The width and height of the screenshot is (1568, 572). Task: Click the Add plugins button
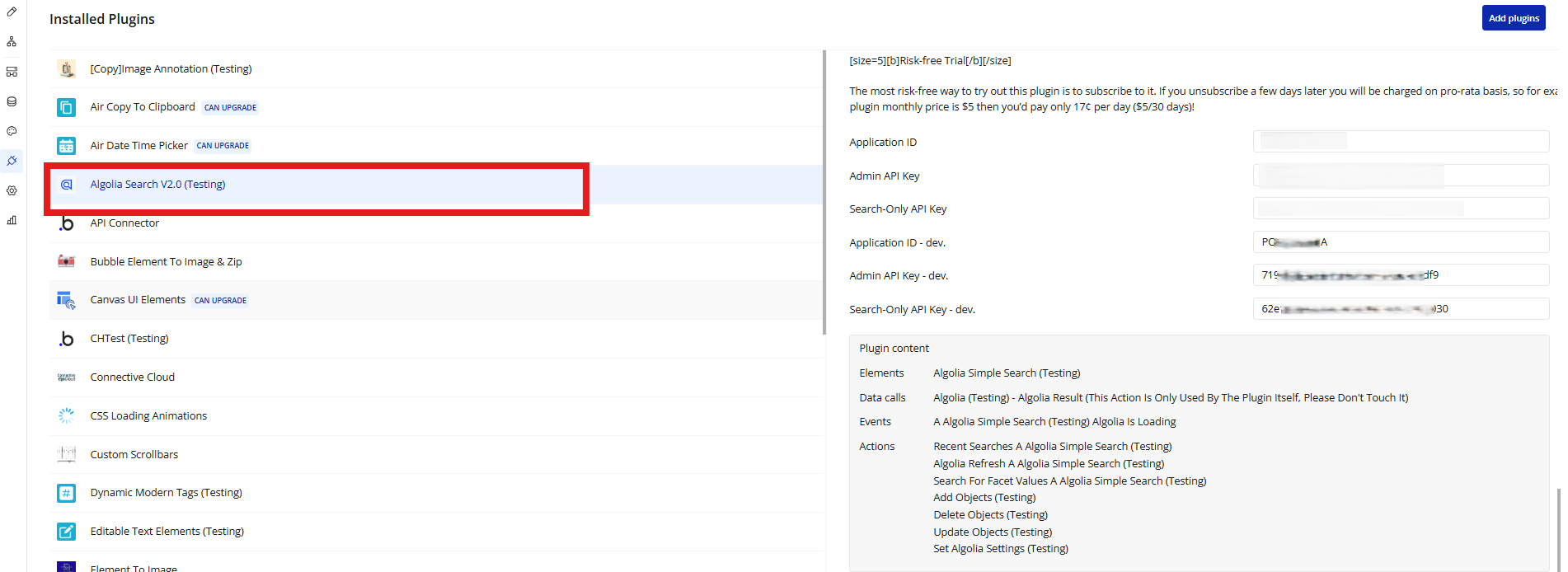click(1514, 18)
